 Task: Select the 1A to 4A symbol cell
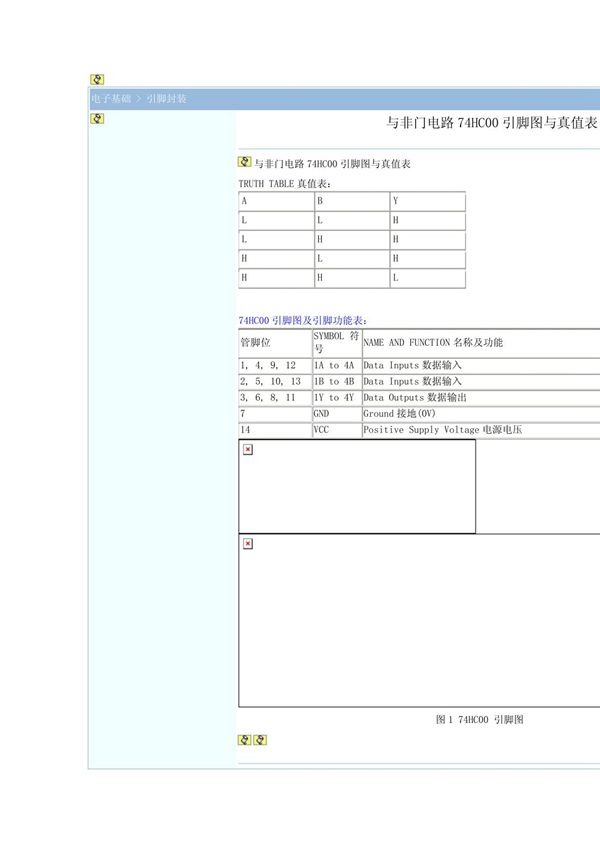(x=337, y=365)
